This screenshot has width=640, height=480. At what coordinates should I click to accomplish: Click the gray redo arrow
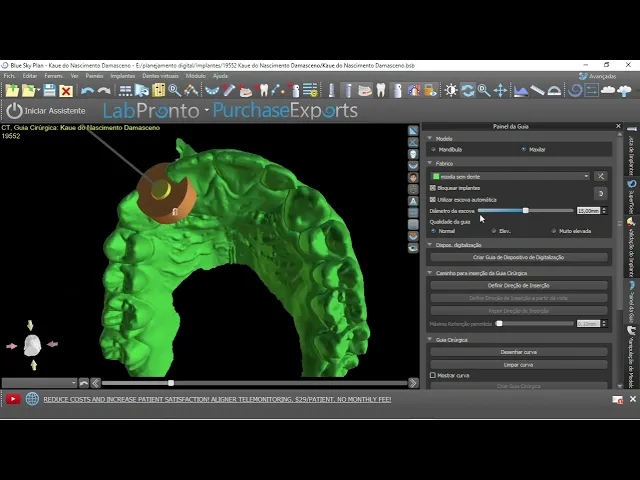click(x=104, y=91)
